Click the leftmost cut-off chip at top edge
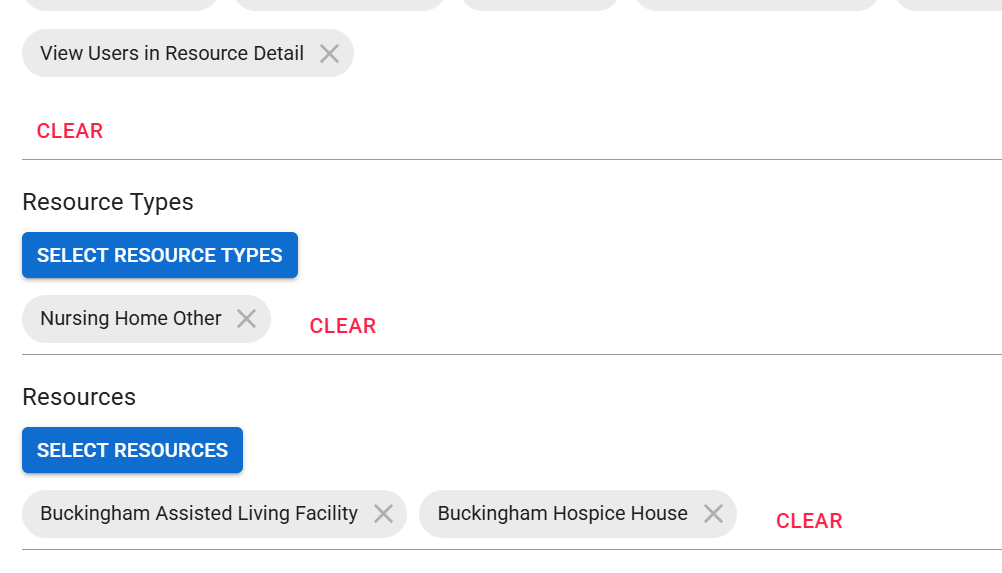Viewport: 1002px width, 573px height. click(120, 4)
